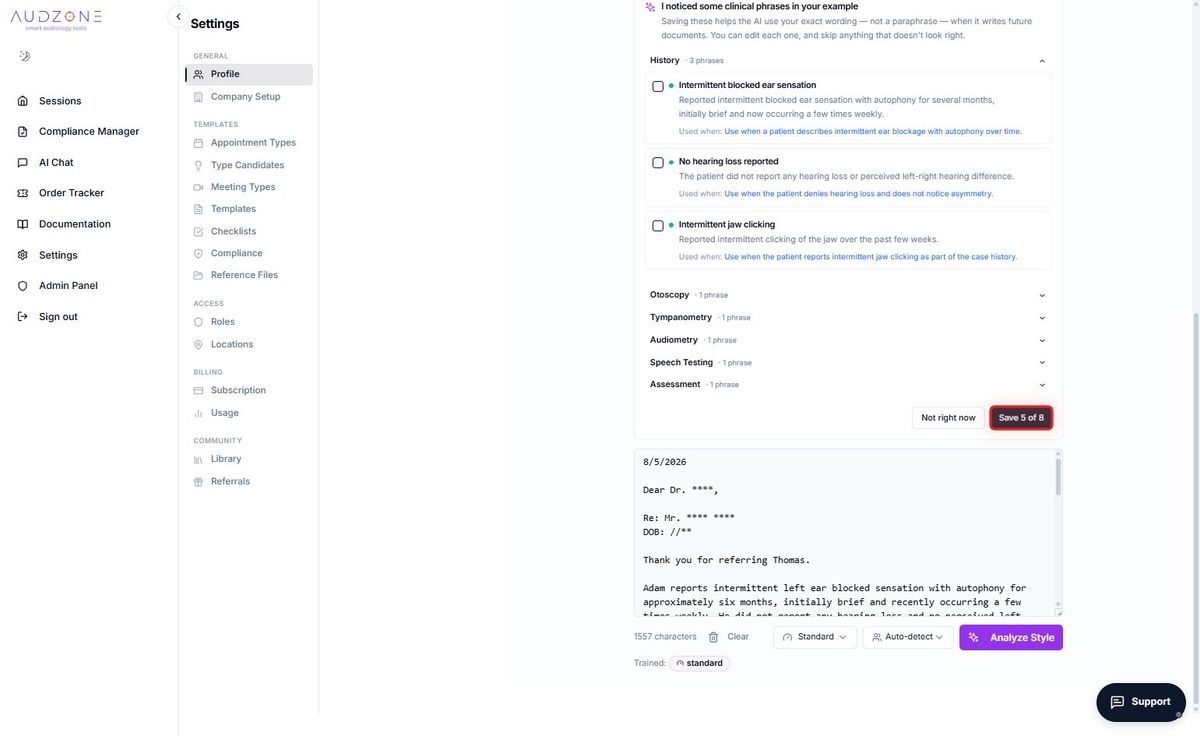Click the Analyze Style button

tap(1011, 637)
